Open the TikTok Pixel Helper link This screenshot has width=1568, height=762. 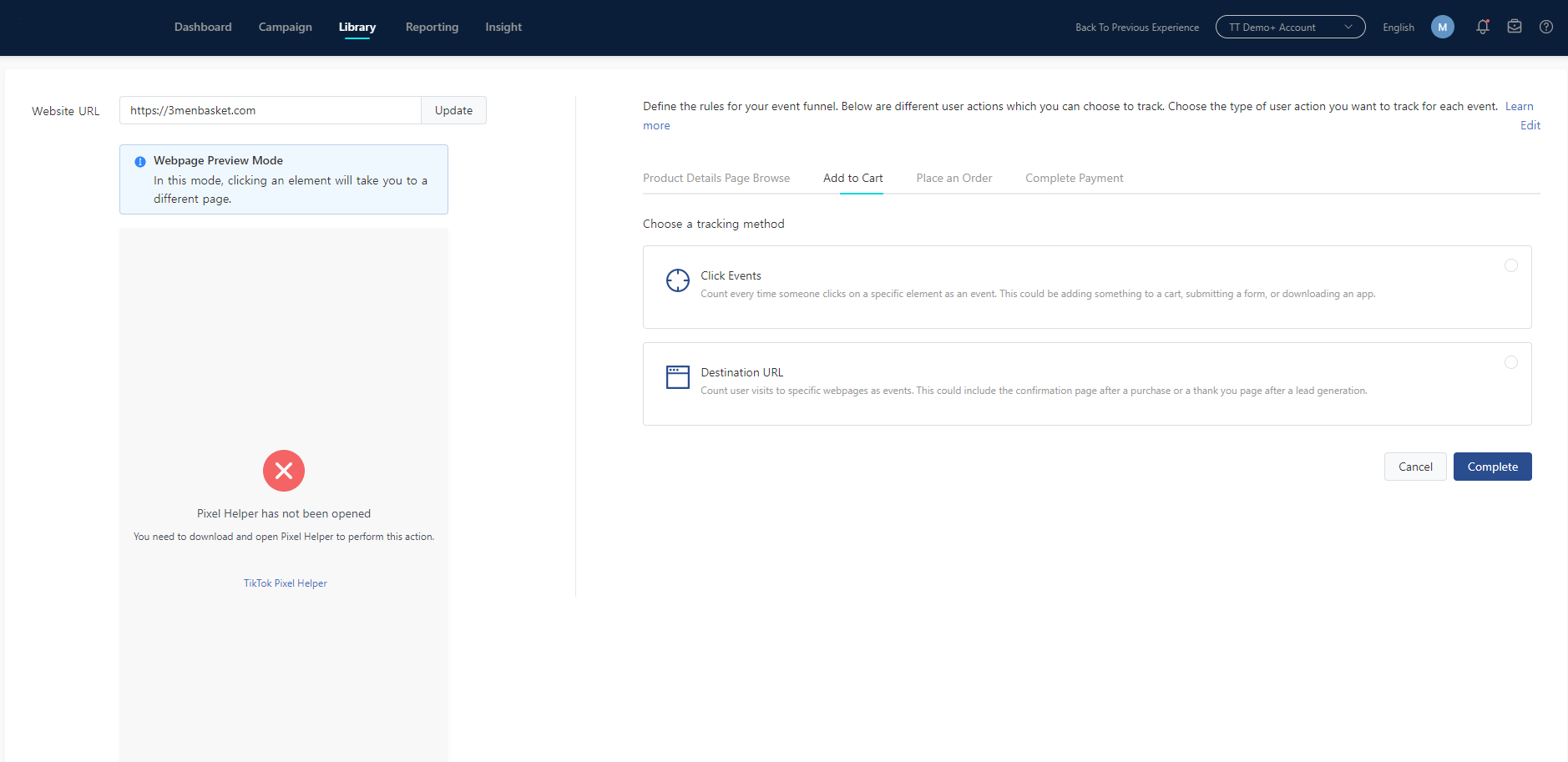point(286,583)
